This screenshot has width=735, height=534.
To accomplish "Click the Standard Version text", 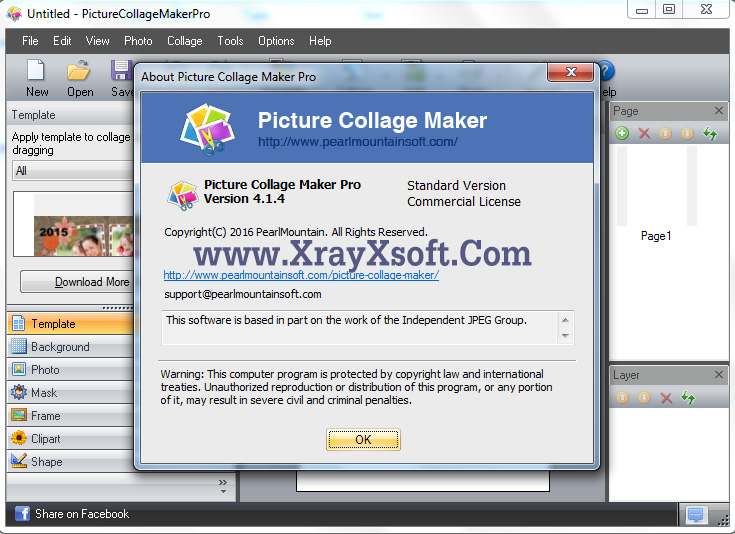I will (457, 186).
